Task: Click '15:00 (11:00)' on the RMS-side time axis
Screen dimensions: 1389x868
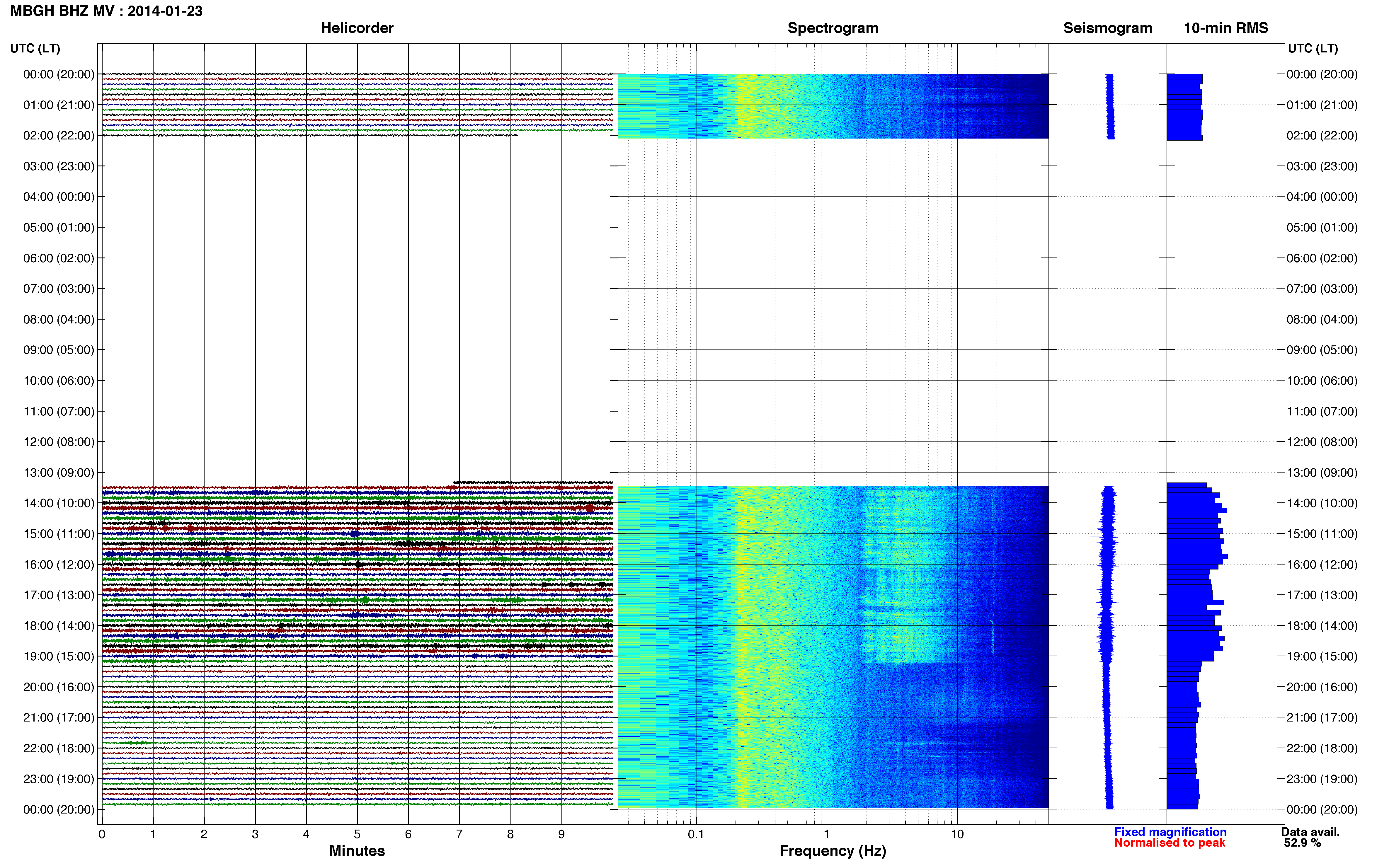Action: (x=1322, y=534)
